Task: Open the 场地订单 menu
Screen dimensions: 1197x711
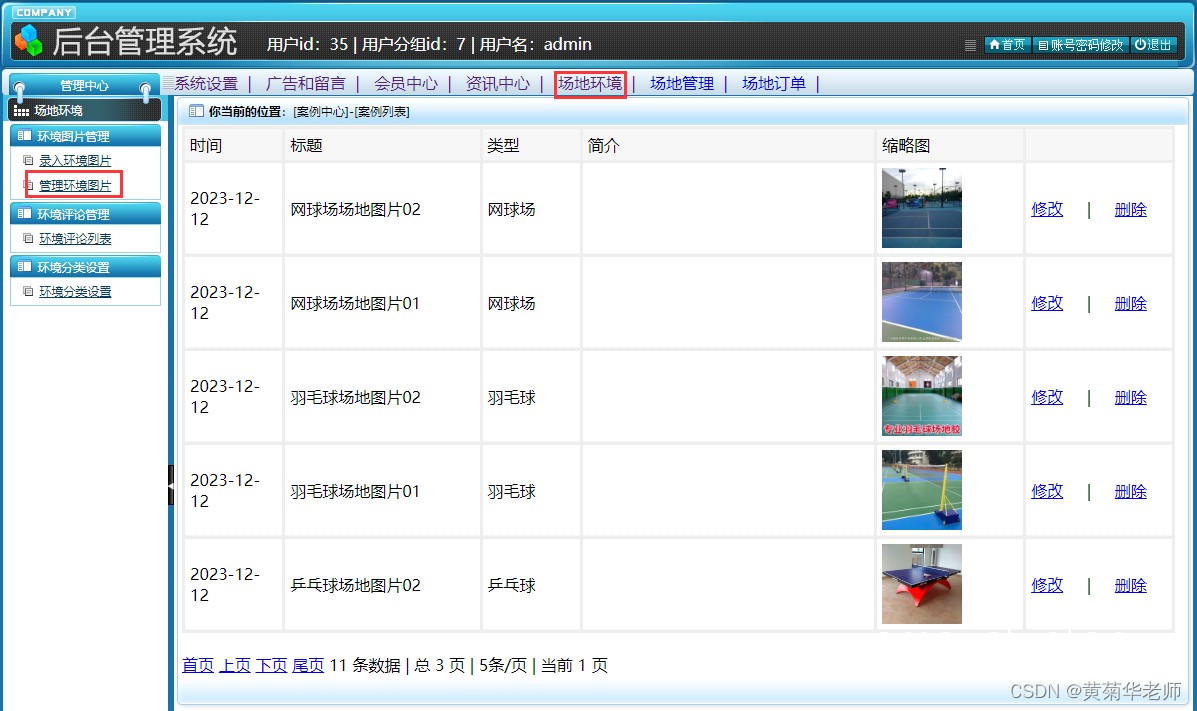Action: click(774, 83)
